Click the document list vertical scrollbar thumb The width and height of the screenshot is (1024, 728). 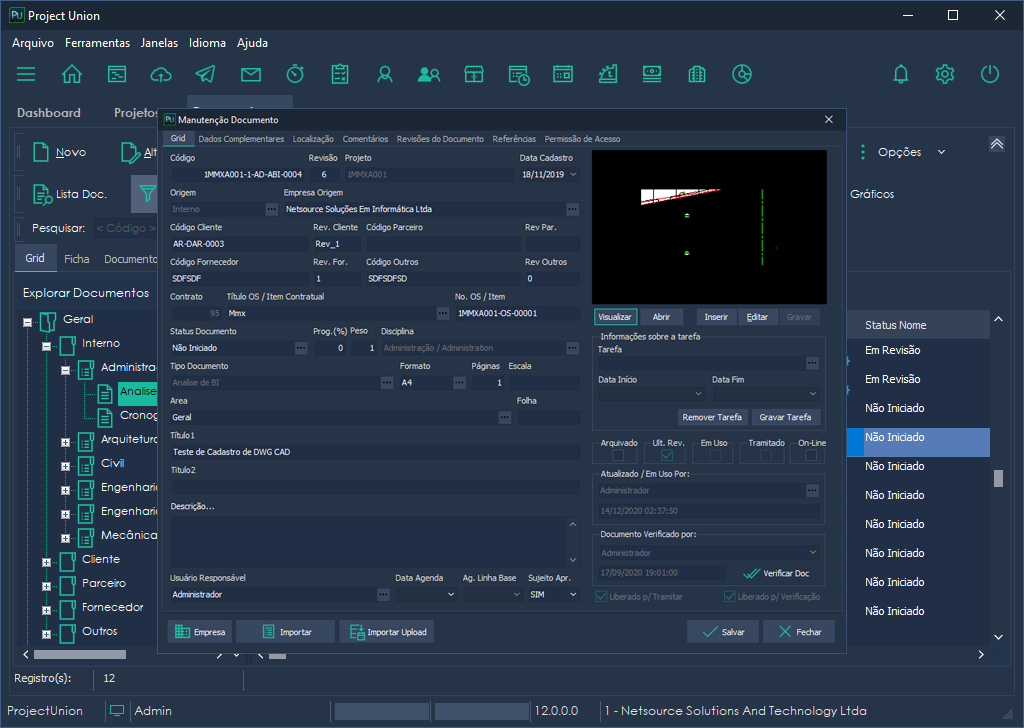click(x=997, y=478)
